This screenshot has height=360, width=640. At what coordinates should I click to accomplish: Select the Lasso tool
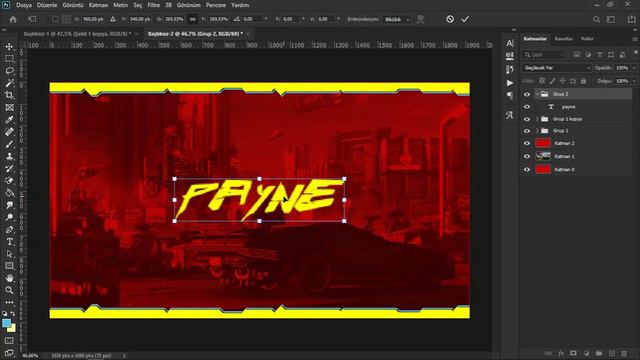(x=9, y=71)
